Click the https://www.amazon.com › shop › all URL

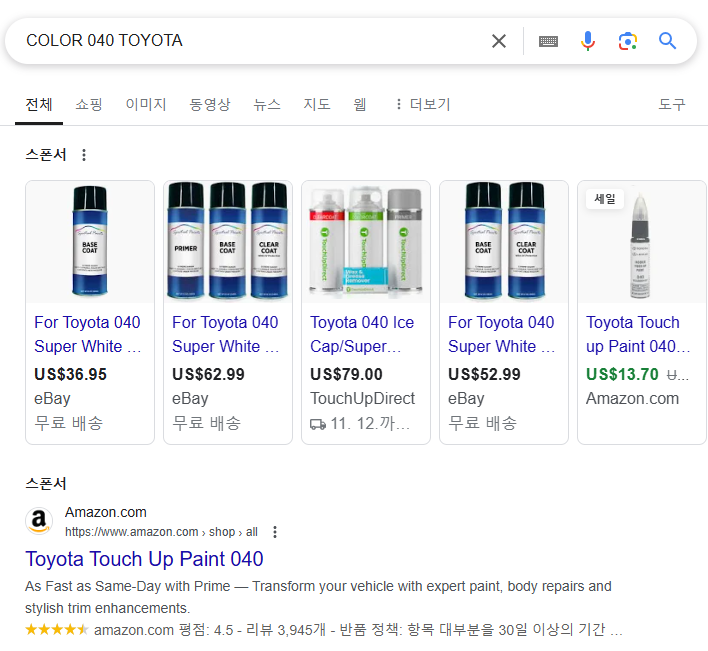(161, 532)
